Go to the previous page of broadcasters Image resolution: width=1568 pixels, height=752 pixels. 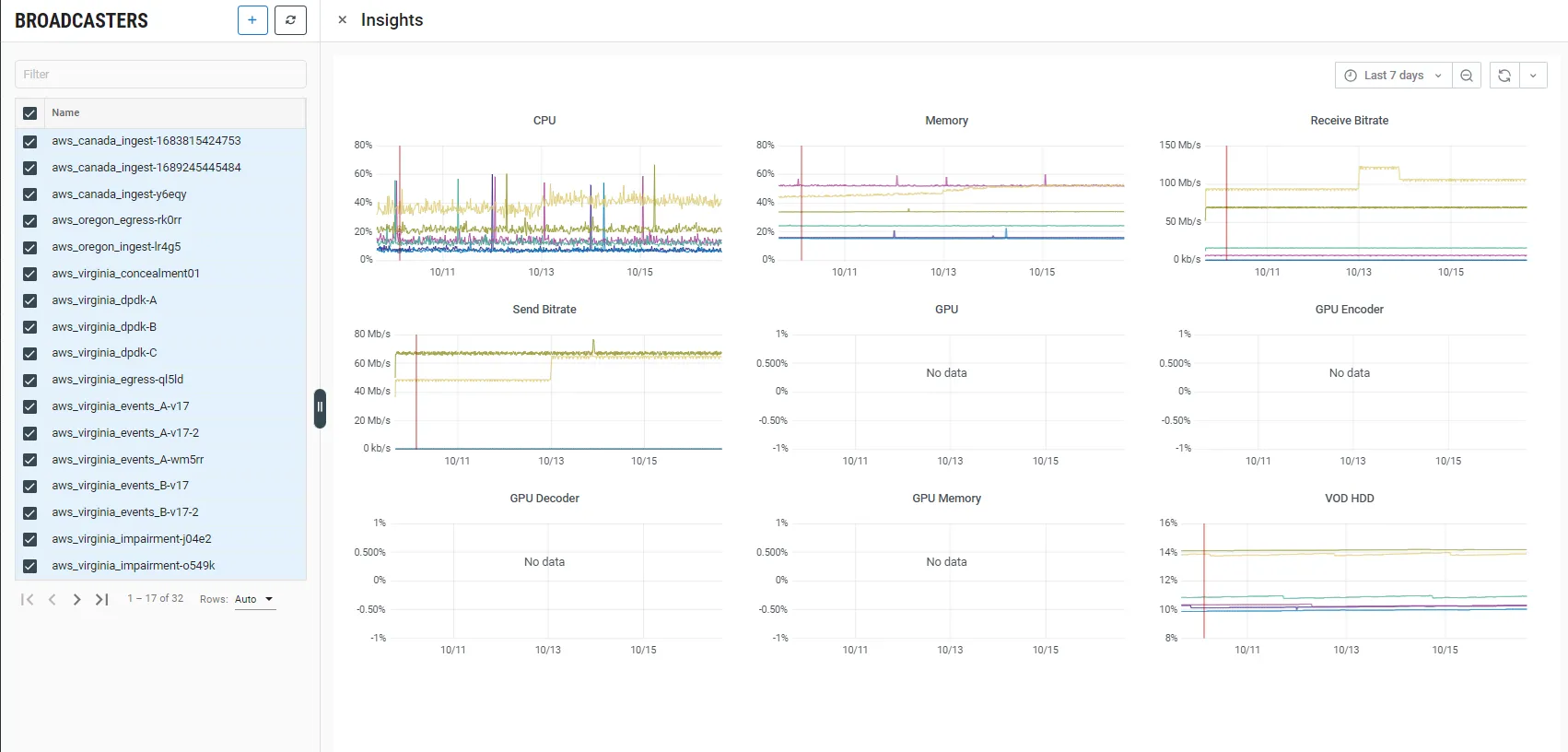tap(53, 600)
